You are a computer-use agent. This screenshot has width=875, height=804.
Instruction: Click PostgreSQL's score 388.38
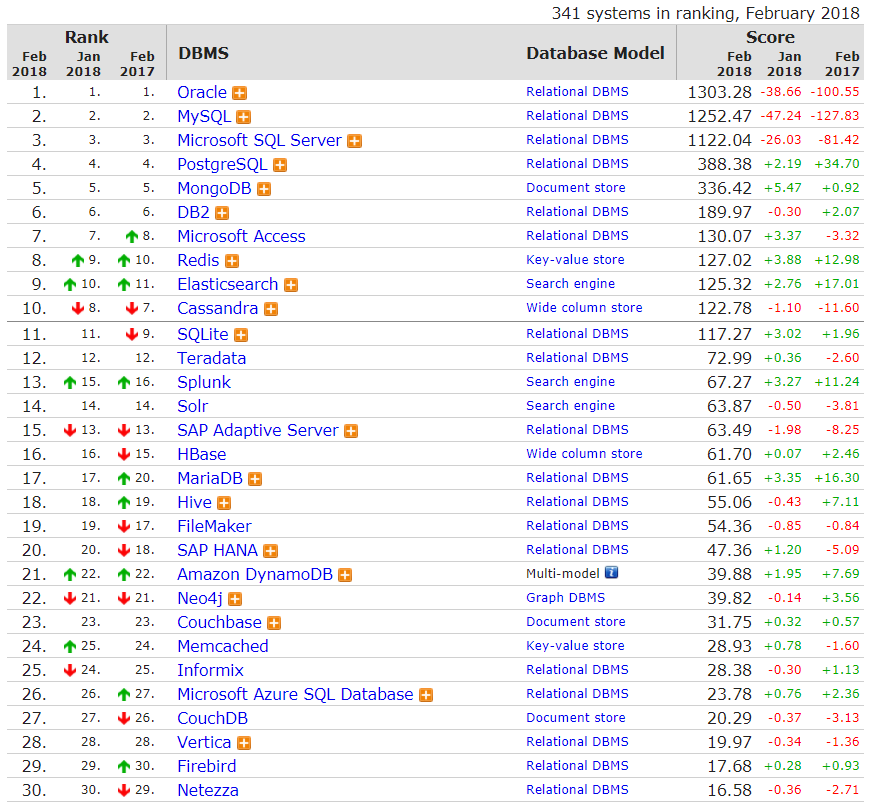click(x=724, y=164)
